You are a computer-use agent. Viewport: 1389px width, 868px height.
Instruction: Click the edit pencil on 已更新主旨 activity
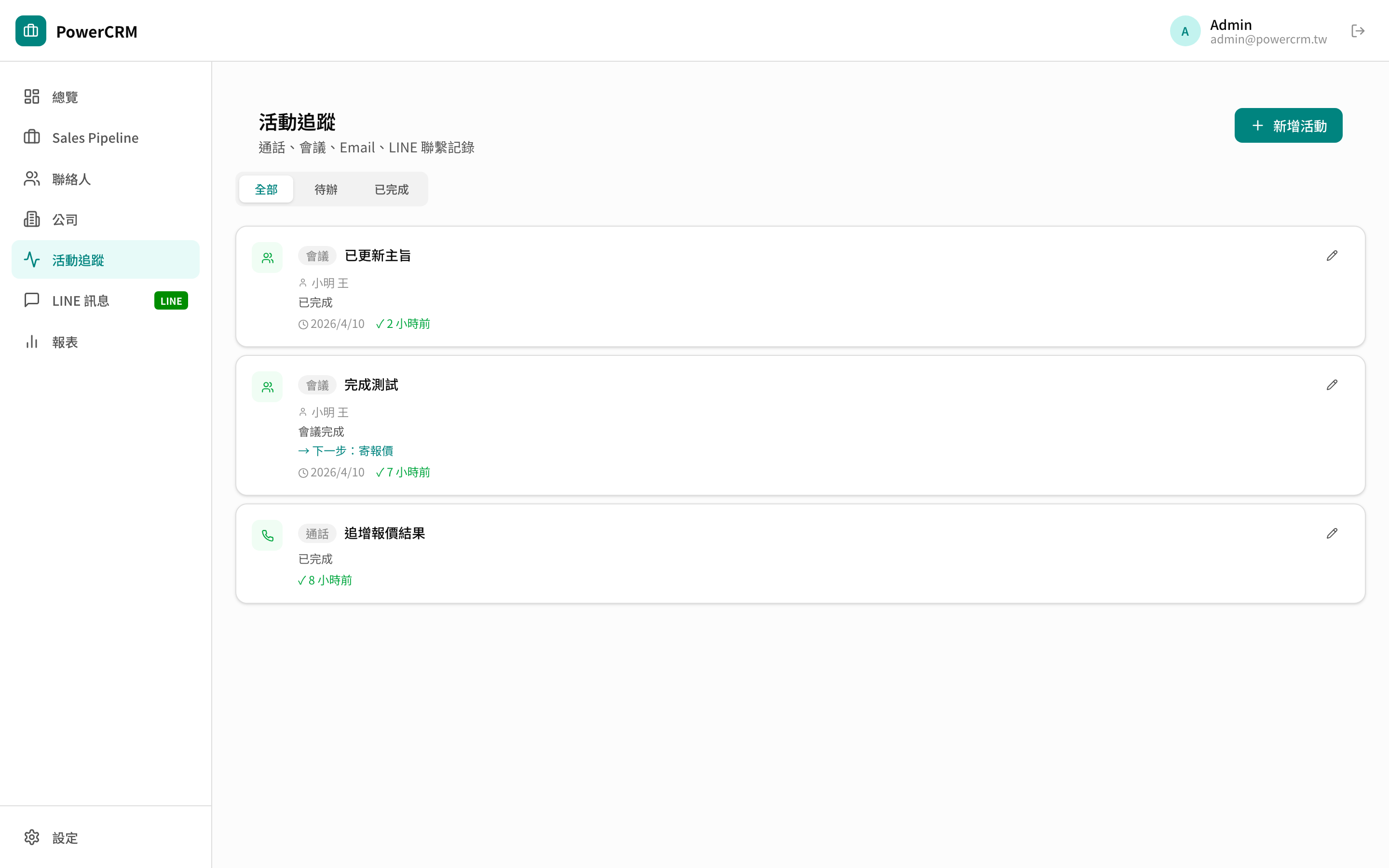pyautogui.click(x=1332, y=256)
